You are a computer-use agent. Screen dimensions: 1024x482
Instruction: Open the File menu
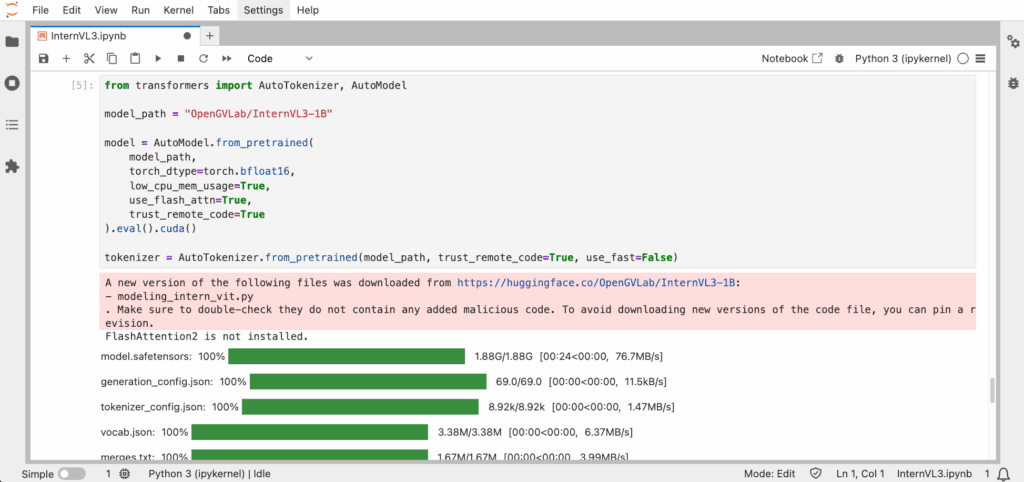40,10
